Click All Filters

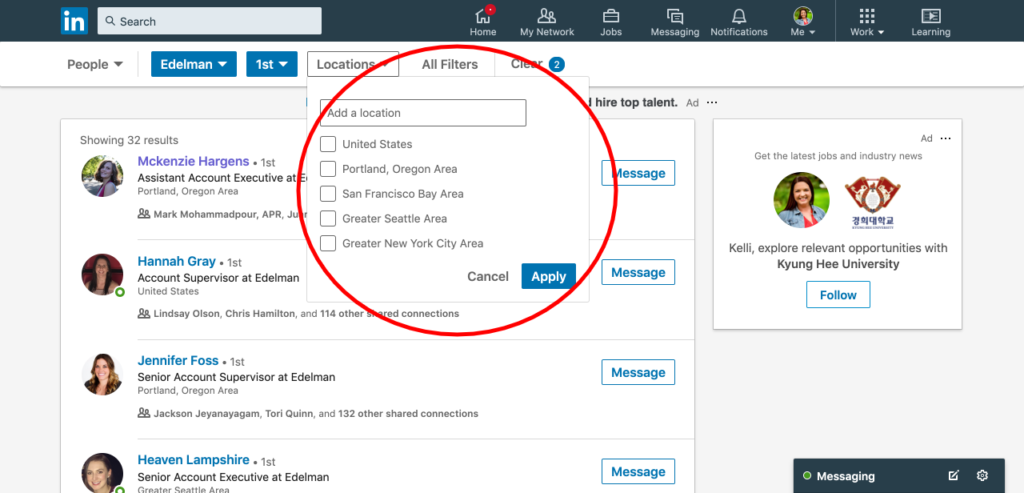click(x=449, y=64)
